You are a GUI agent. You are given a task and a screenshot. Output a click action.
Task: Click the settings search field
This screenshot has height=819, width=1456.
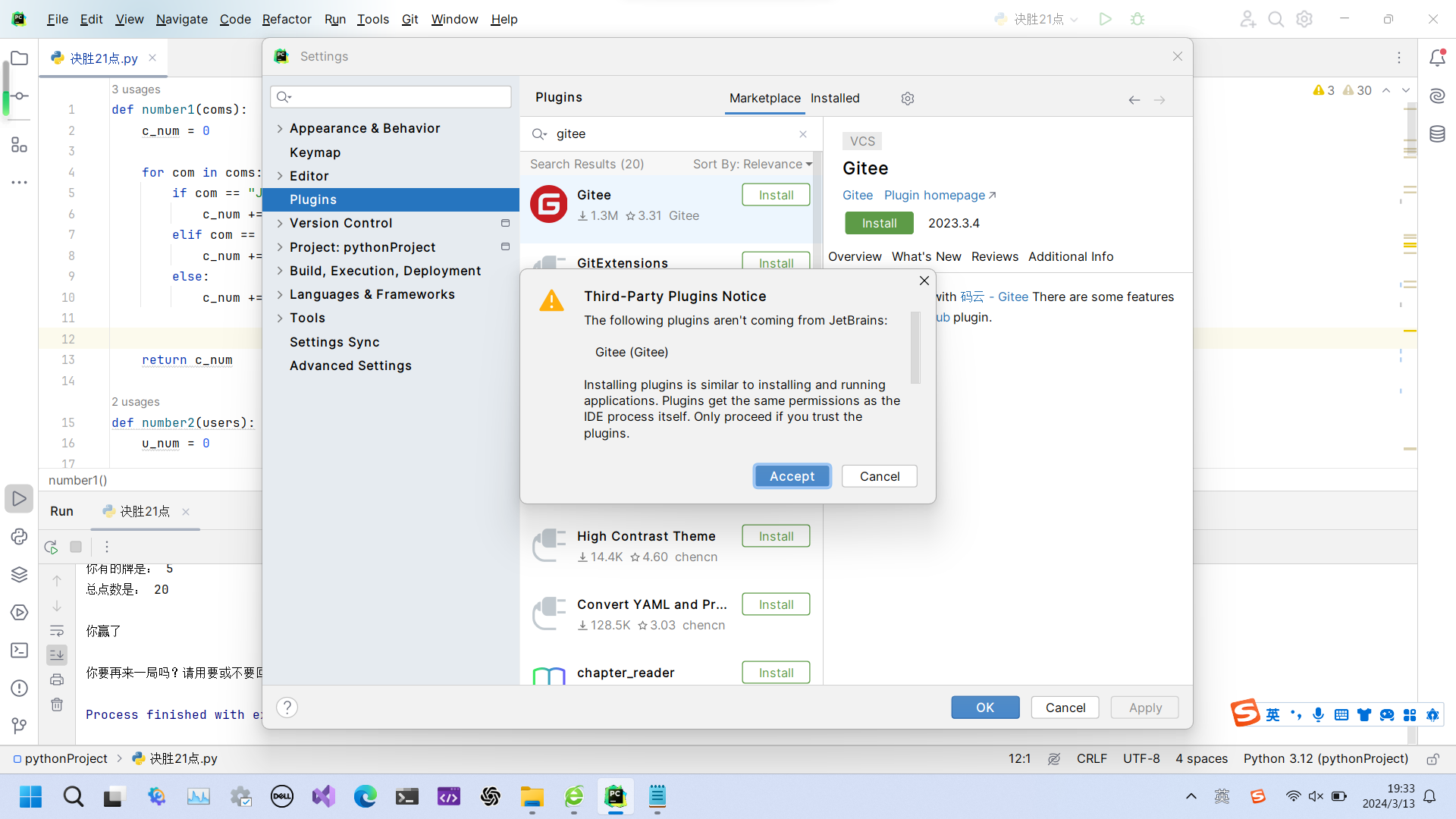point(391,96)
